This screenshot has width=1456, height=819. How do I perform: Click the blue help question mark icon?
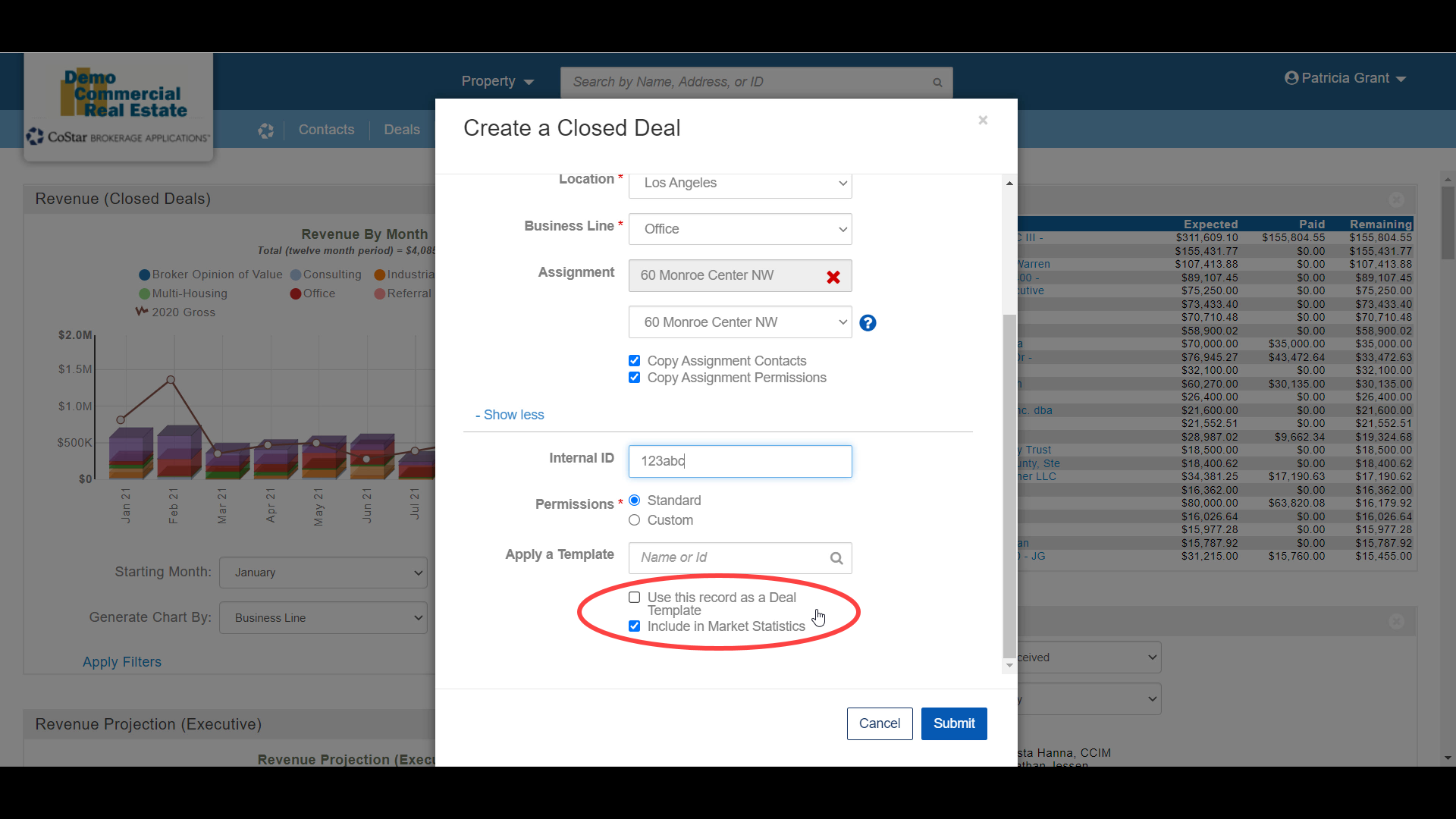click(x=868, y=323)
